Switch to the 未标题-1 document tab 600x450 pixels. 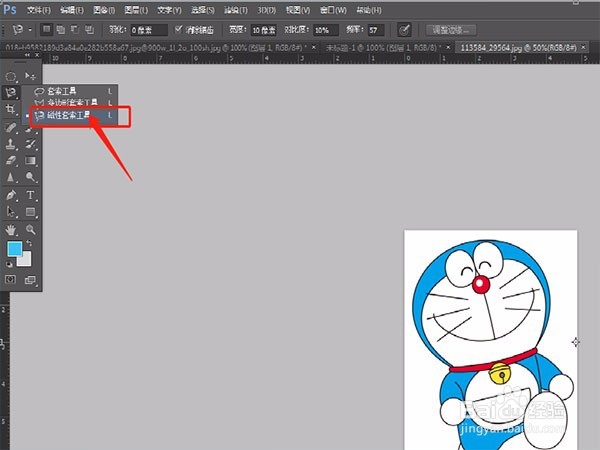pyautogui.click(x=381, y=47)
